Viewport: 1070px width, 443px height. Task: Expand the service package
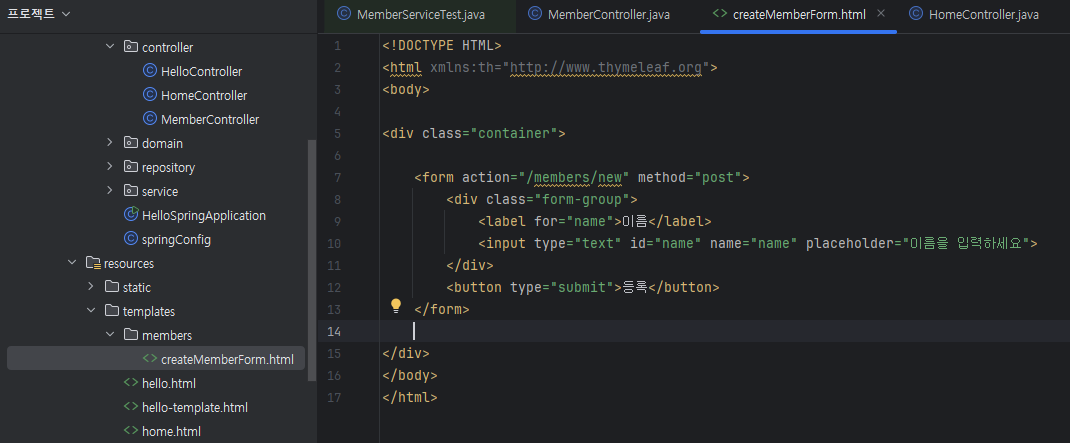[109, 191]
